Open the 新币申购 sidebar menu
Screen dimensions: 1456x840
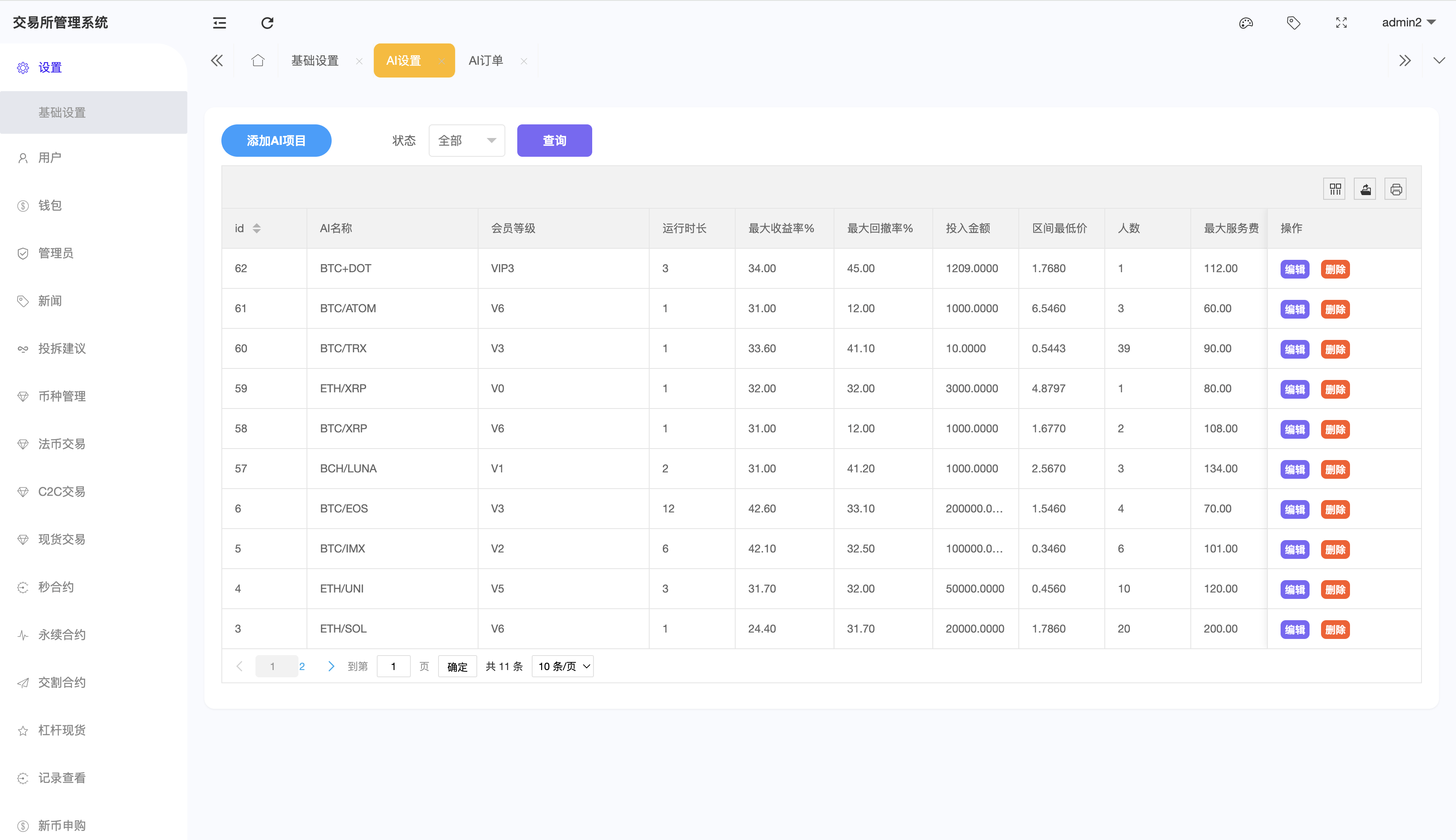coord(93,826)
